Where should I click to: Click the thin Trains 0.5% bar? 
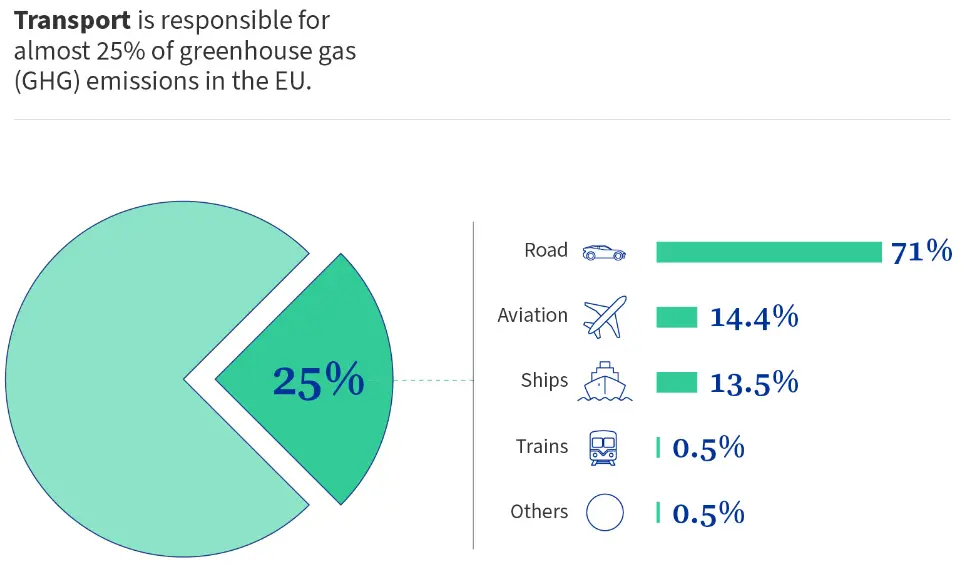pyautogui.click(x=658, y=447)
